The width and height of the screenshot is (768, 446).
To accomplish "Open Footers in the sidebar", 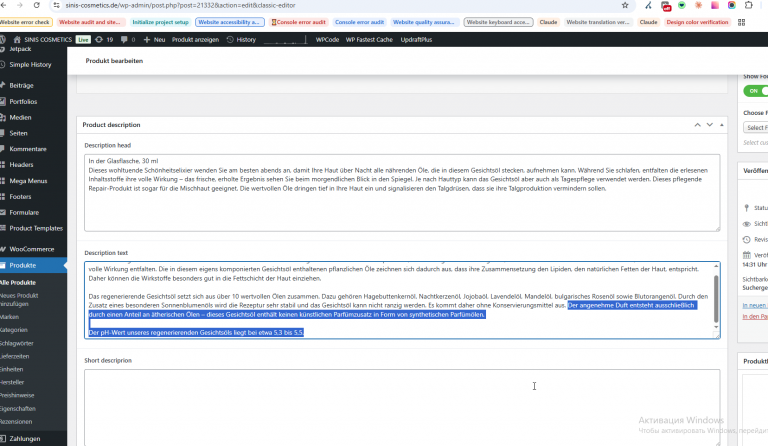I will click(x=20, y=196).
